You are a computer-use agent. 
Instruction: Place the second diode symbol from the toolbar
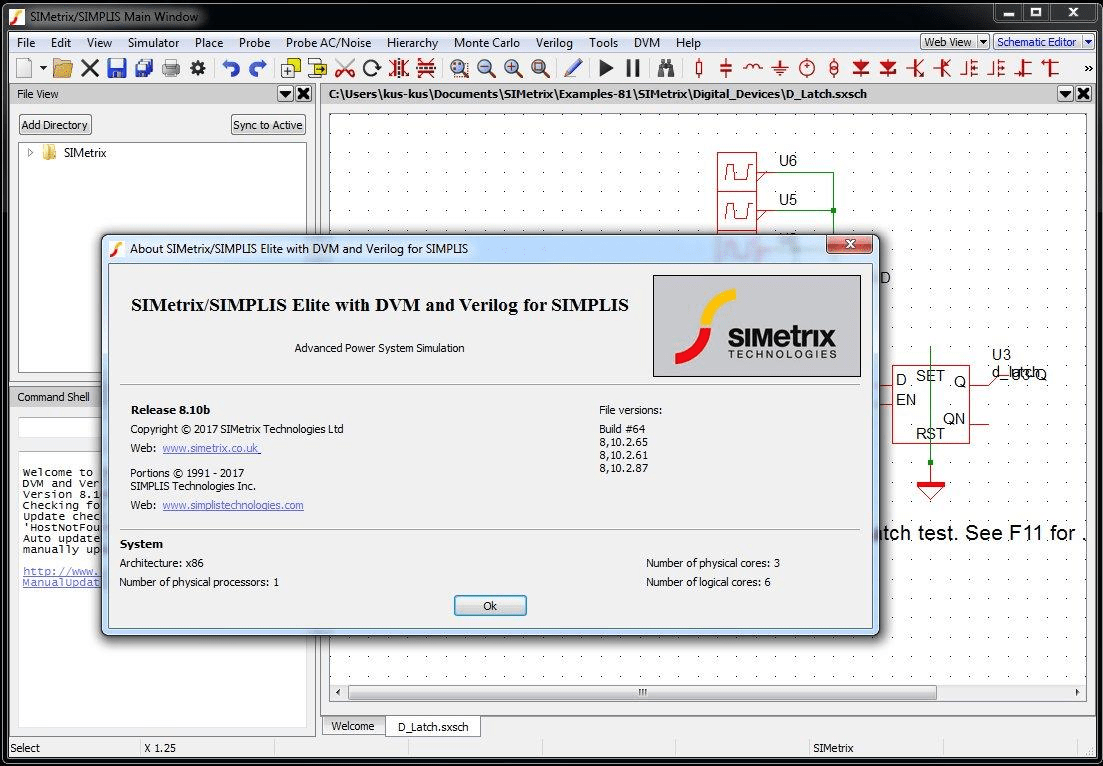[x=888, y=68]
